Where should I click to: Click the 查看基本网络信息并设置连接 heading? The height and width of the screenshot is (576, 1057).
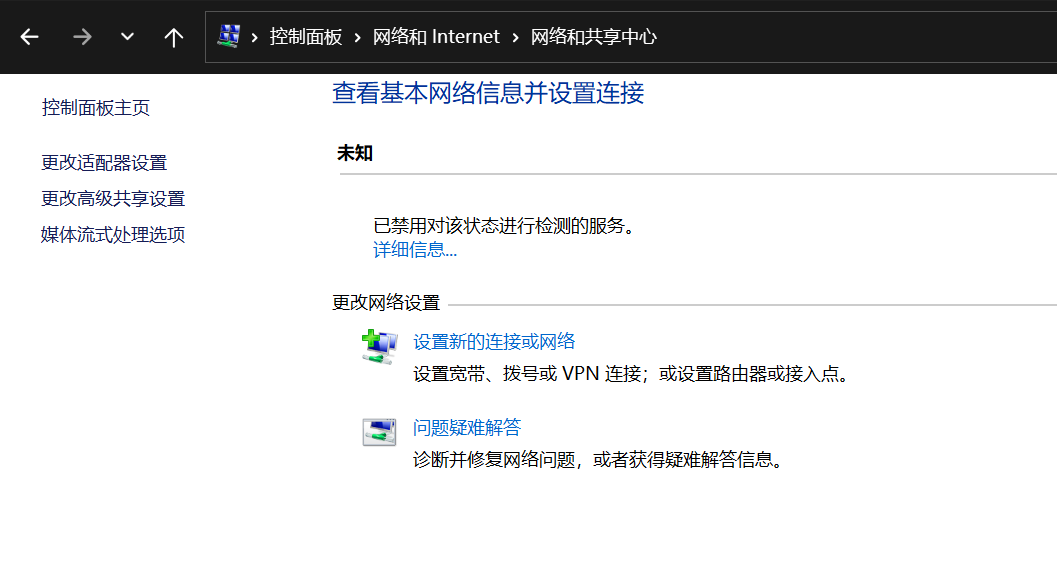488,93
